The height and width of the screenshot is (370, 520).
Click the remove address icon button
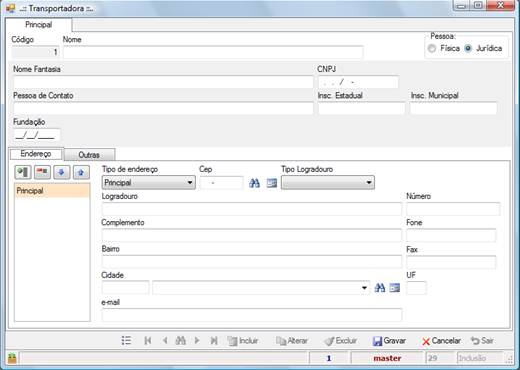42,172
